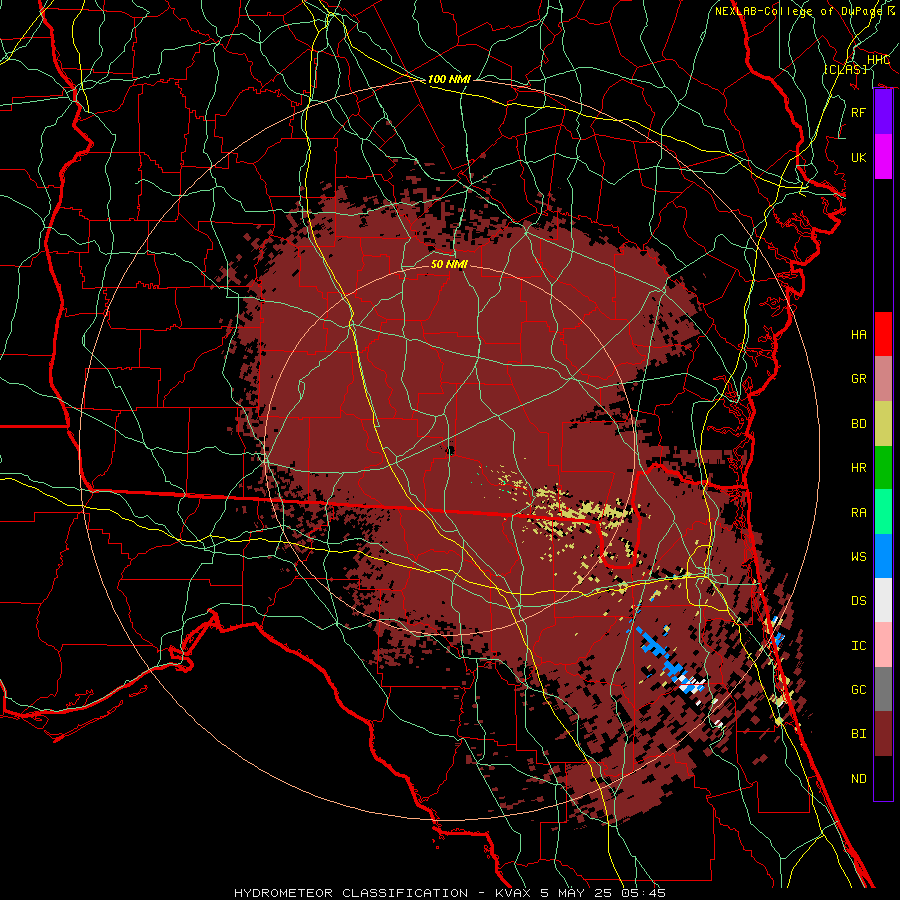Click the "ND" legend label
The image size is (900, 900).
pyautogui.click(x=859, y=778)
